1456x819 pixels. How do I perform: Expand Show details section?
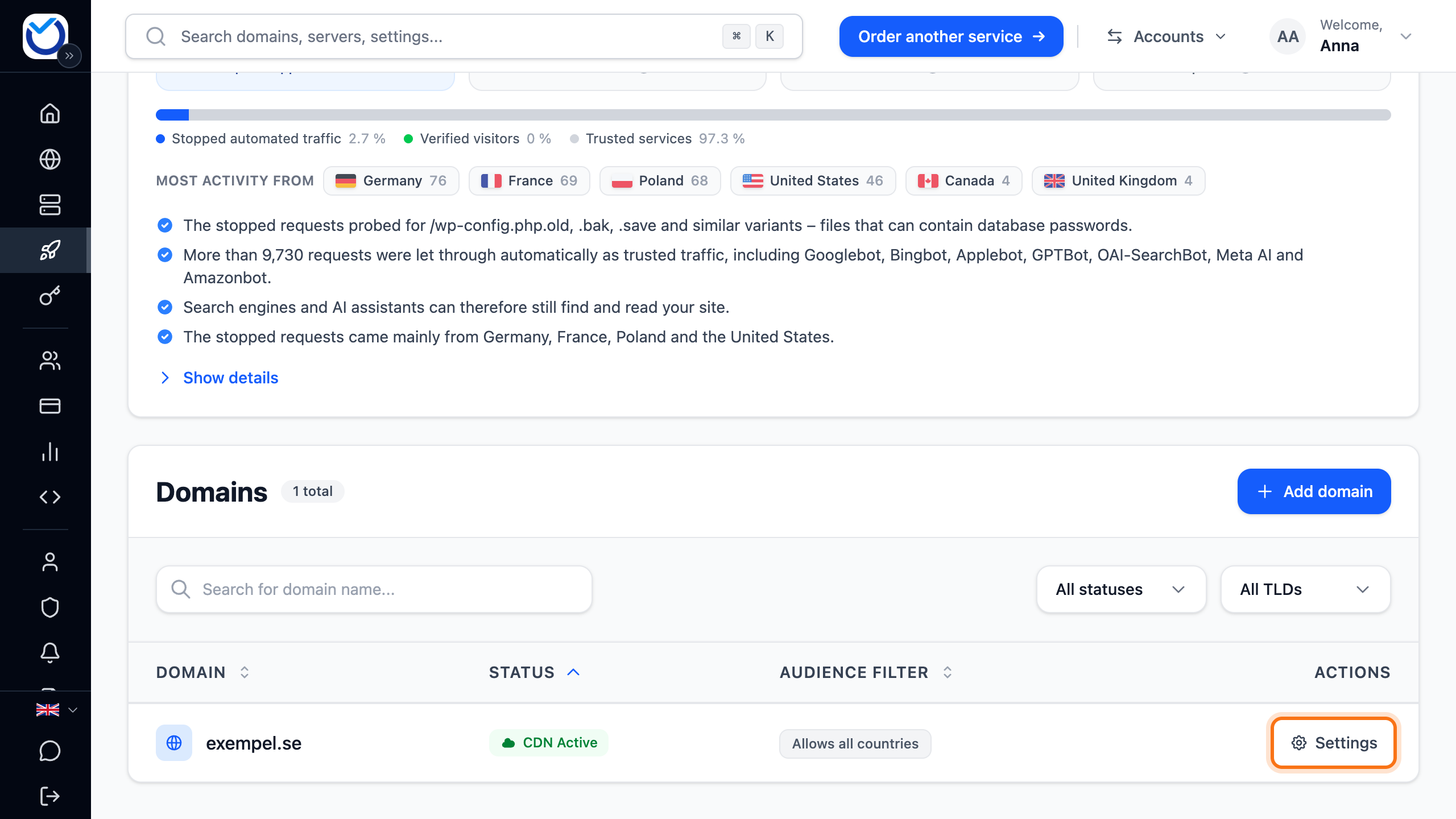tap(218, 378)
